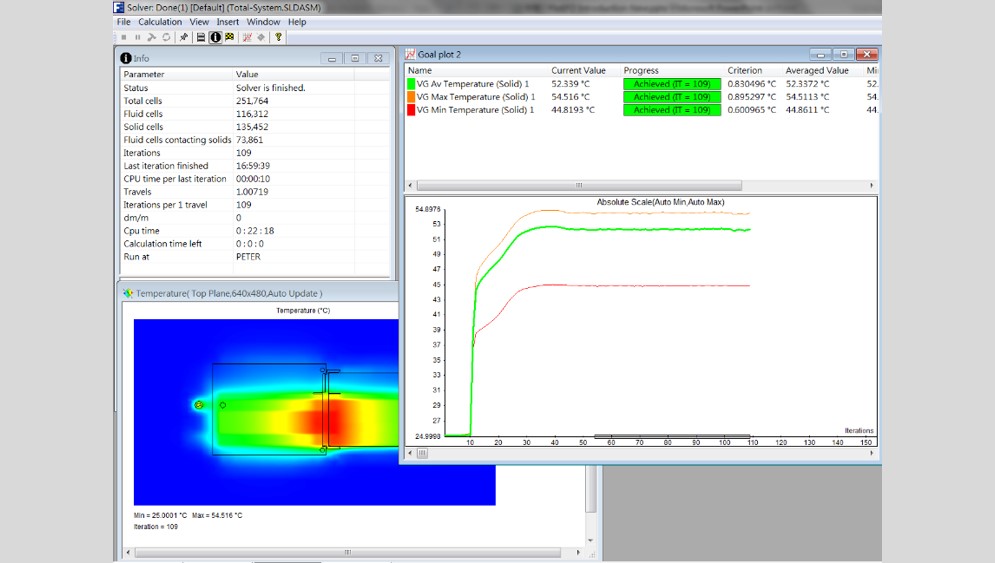Screen dimensions: 995x563
Task: Click the Cpu time value 0:22:18
Action: 255,231
